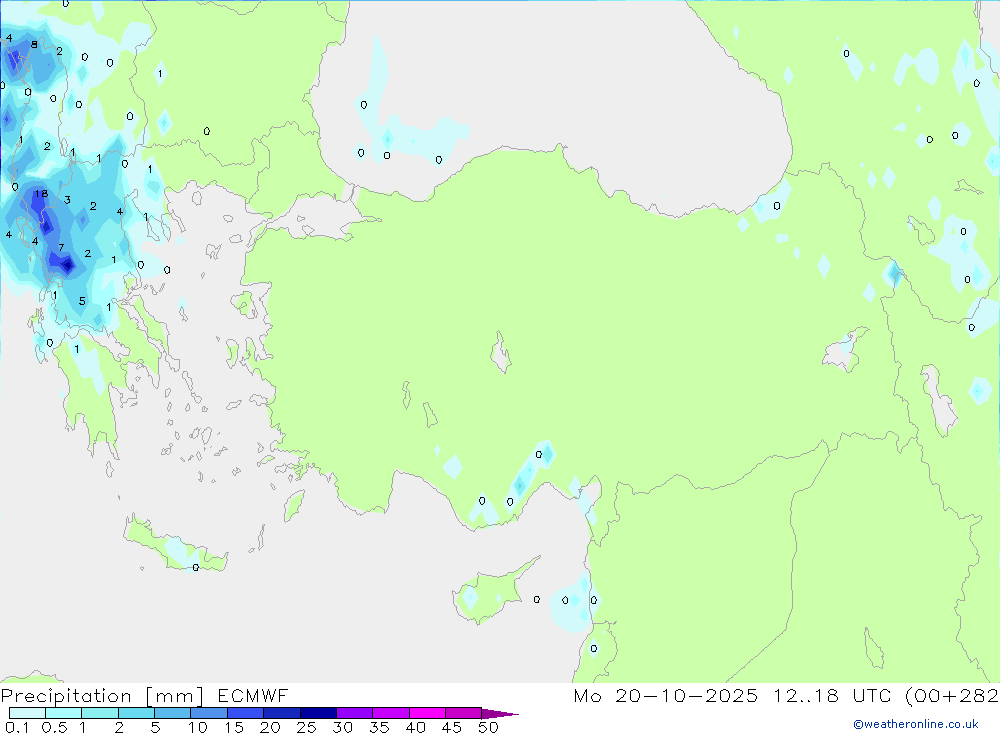Click the 2–5 mm legend swatch

pyautogui.click(x=136, y=713)
